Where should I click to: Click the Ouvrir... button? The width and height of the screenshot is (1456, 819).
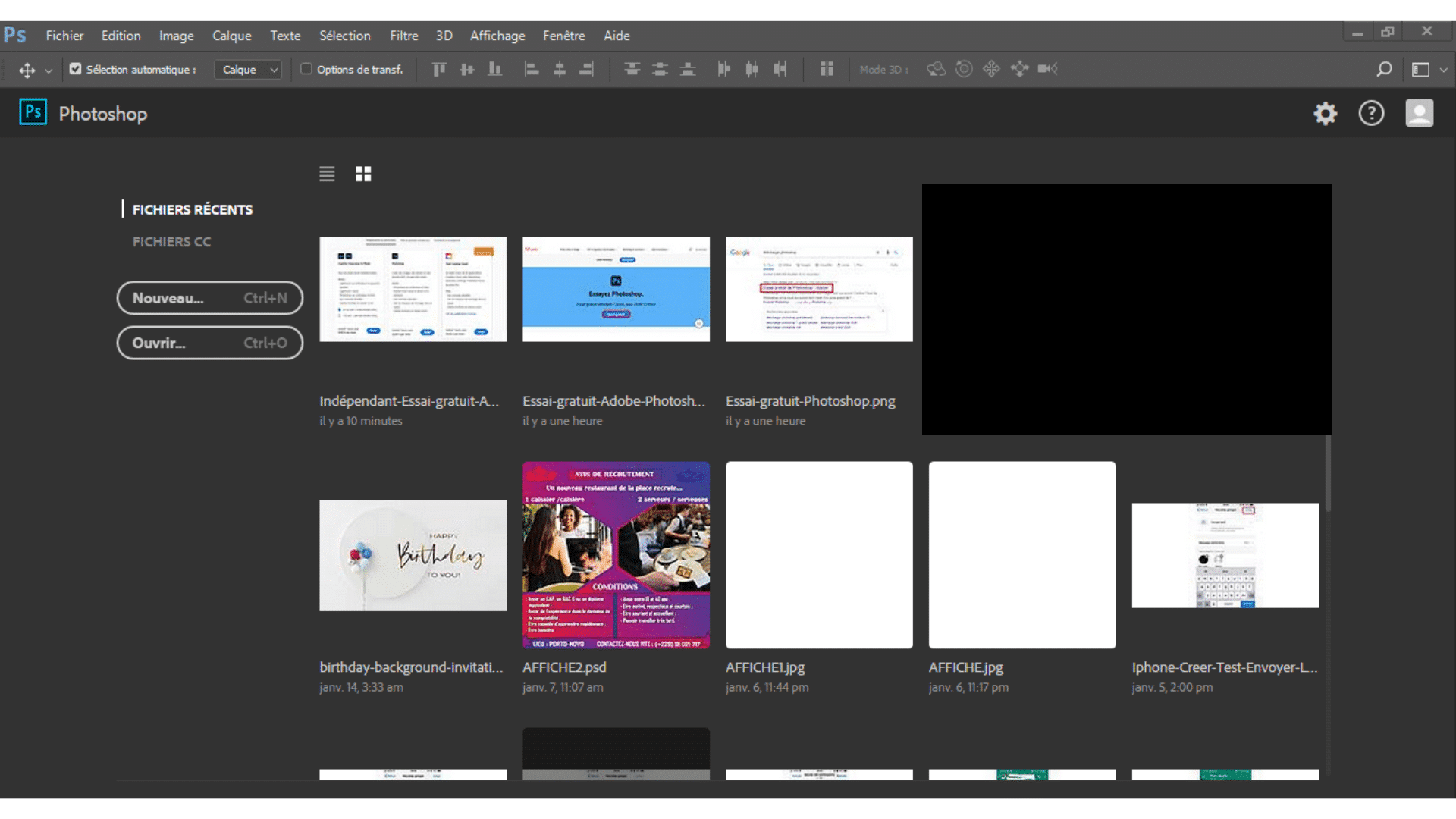tap(210, 343)
